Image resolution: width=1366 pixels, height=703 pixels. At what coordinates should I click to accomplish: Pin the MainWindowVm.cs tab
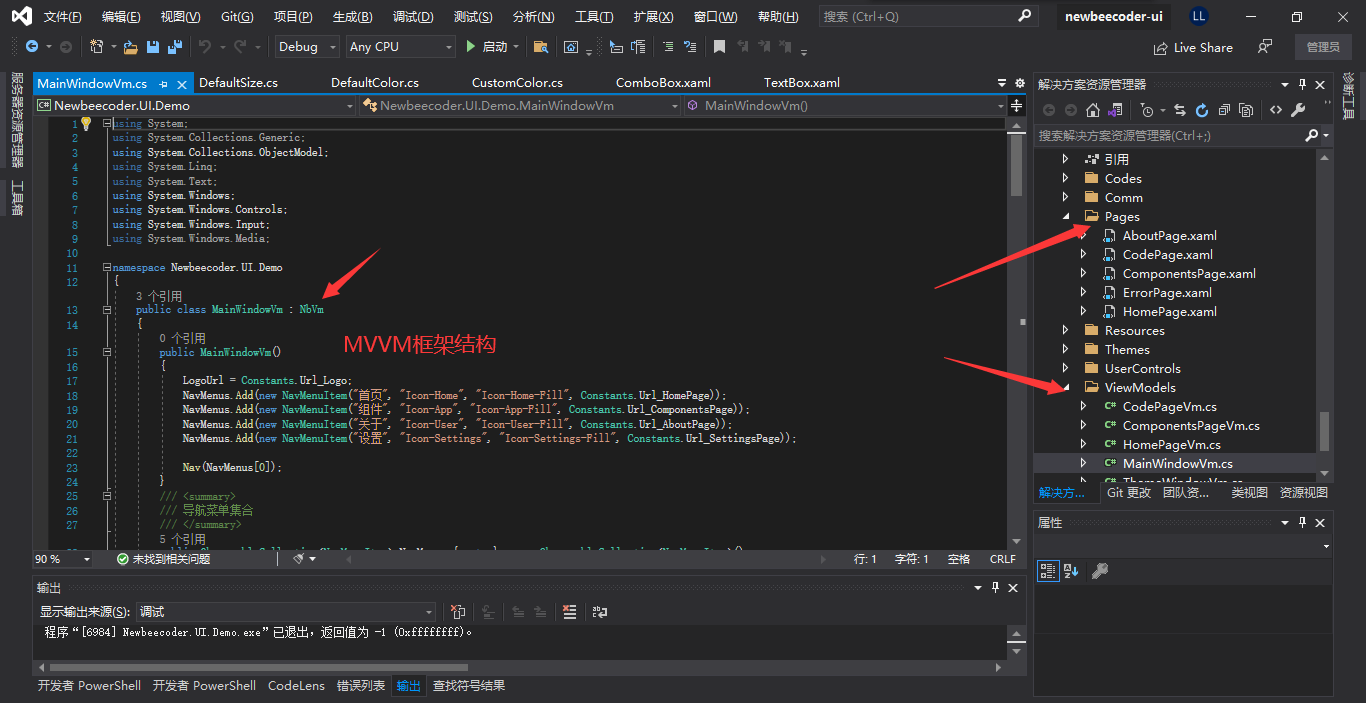164,84
